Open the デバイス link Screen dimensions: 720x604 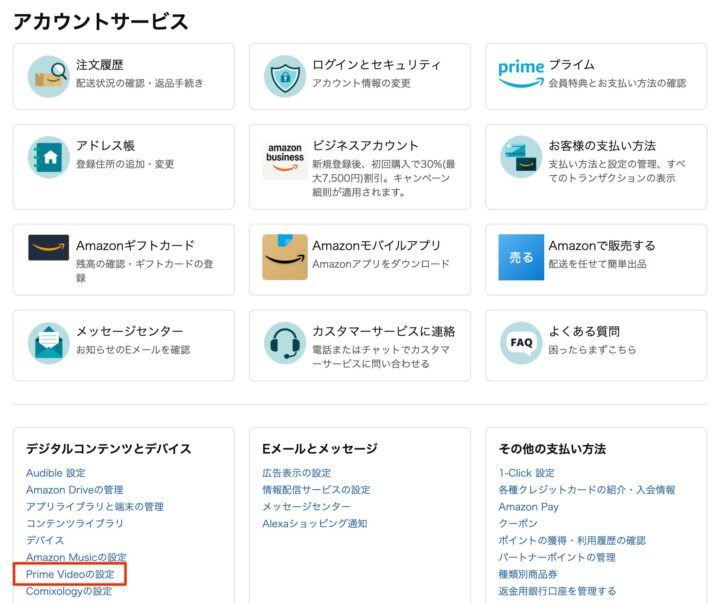(x=45, y=540)
